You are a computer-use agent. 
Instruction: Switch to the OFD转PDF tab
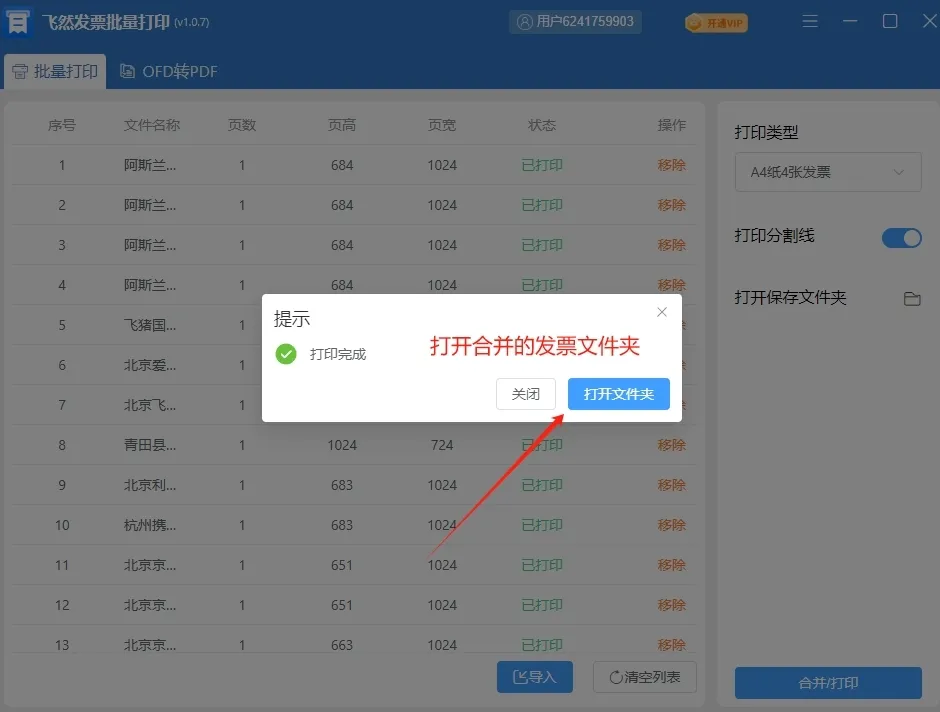(x=169, y=71)
